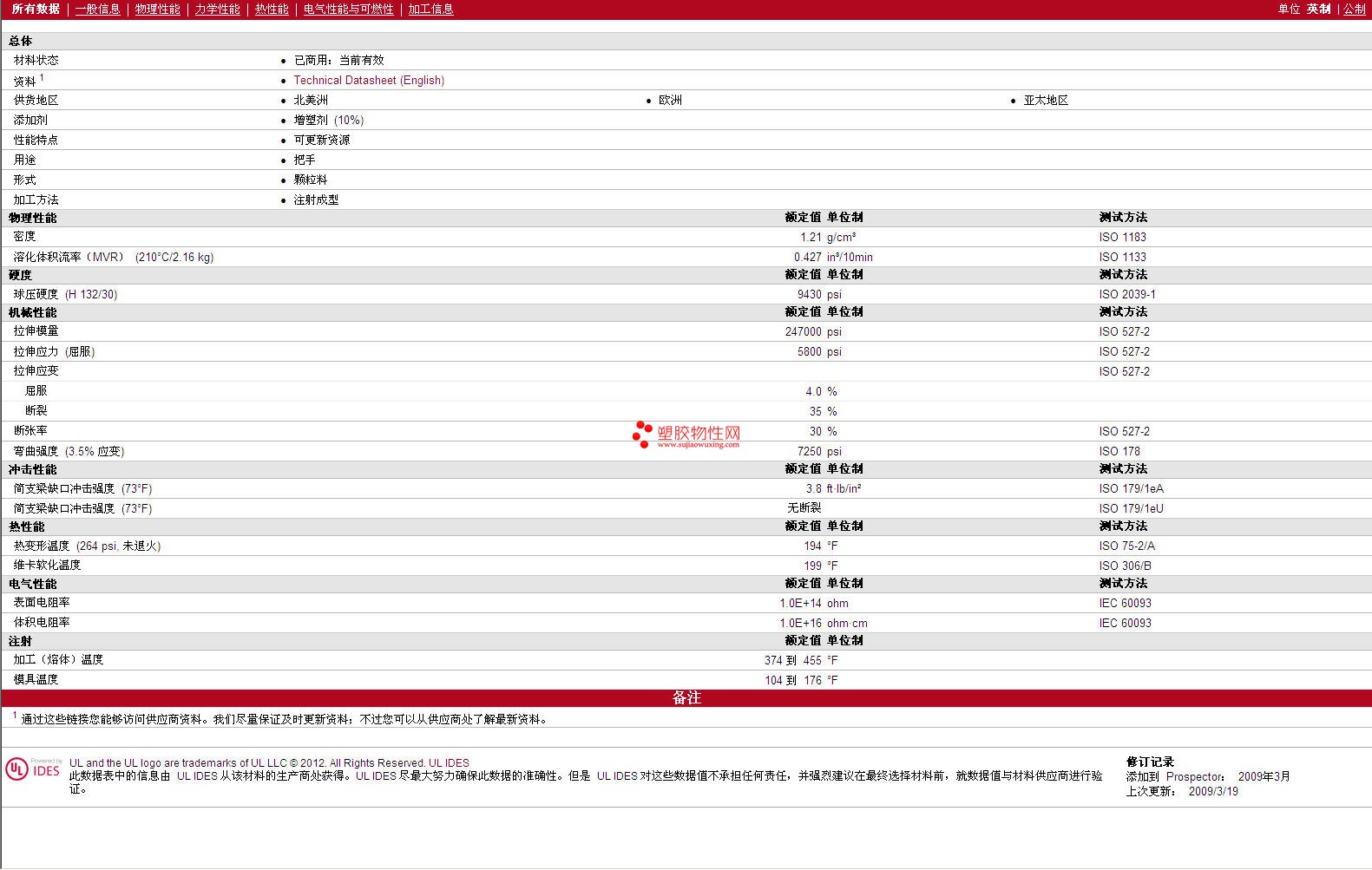Click the 表面电阻率 value 1.0E+14

800,603
